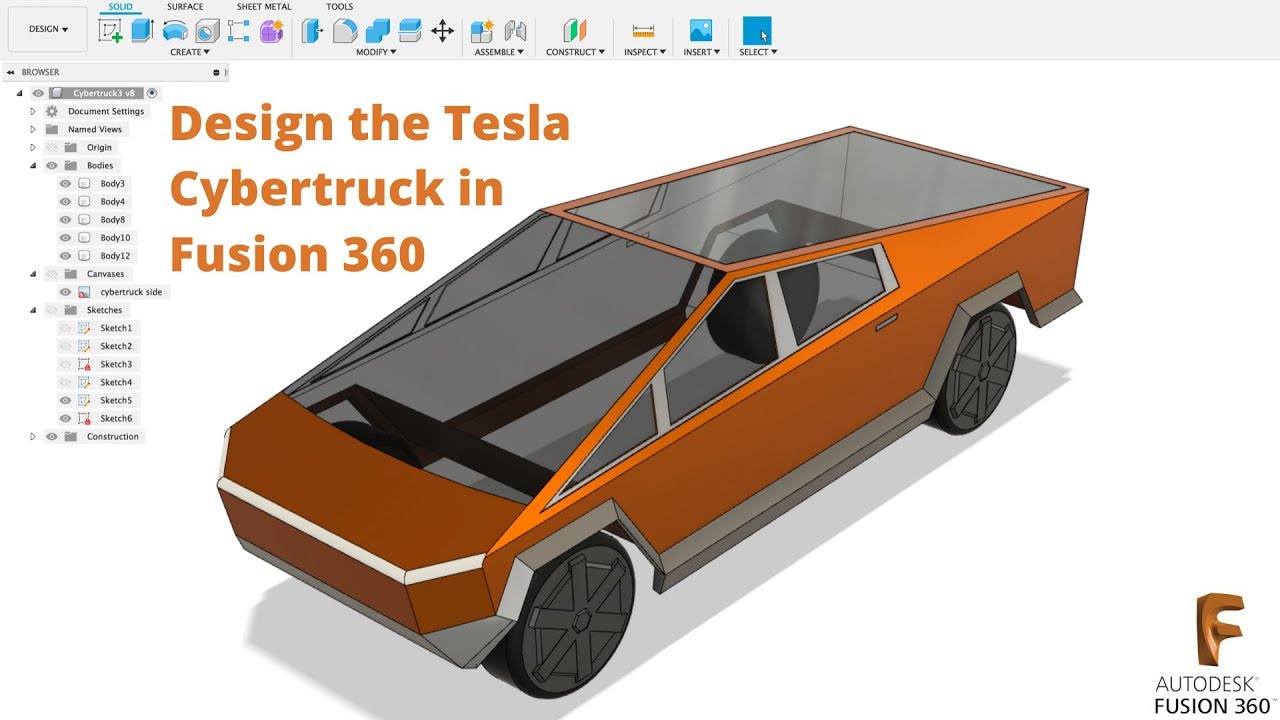Collapse the Bodies node
The image size is (1280, 720).
tap(33, 165)
